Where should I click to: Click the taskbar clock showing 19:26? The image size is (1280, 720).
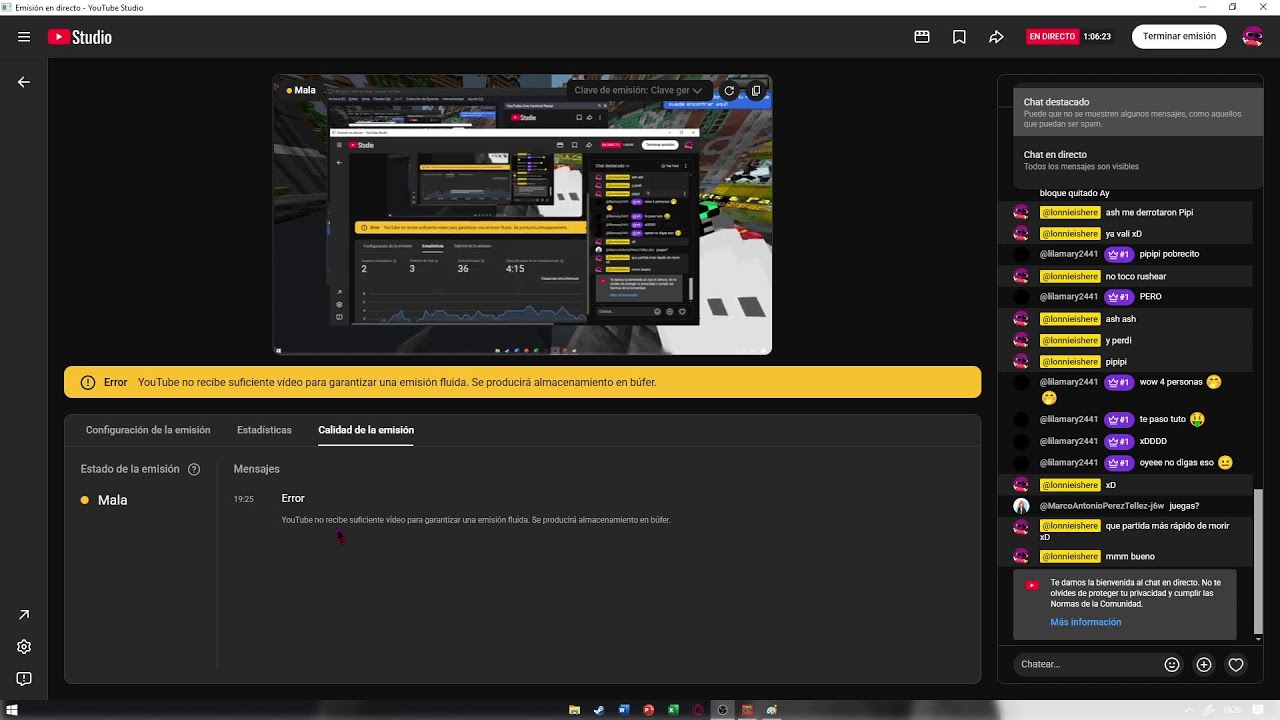click(x=1233, y=710)
